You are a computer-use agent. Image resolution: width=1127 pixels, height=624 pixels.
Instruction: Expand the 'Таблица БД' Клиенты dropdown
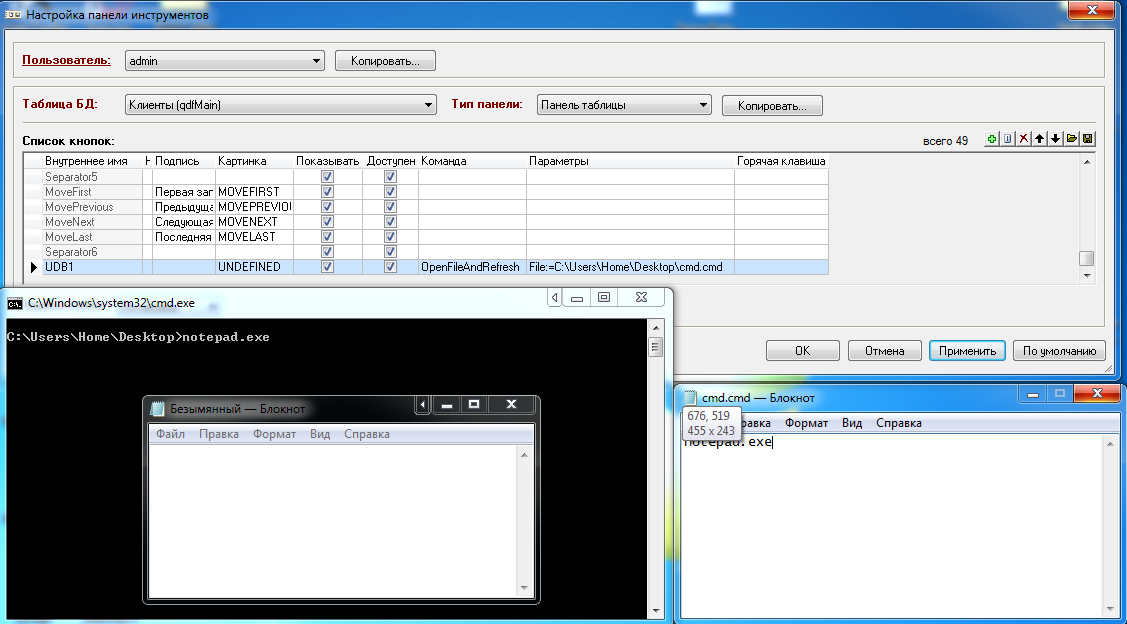pyautogui.click(x=429, y=104)
